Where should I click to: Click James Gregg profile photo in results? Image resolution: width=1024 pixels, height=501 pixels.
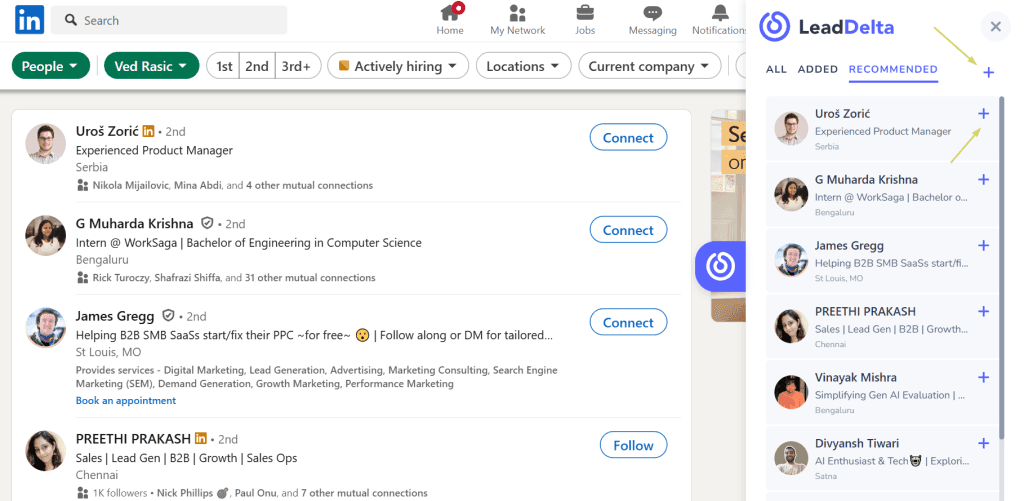46,328
